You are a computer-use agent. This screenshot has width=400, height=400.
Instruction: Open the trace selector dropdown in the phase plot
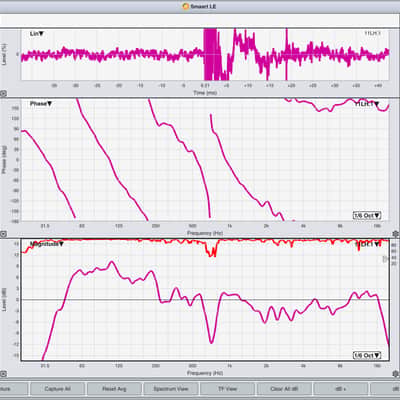coord(367,104)
